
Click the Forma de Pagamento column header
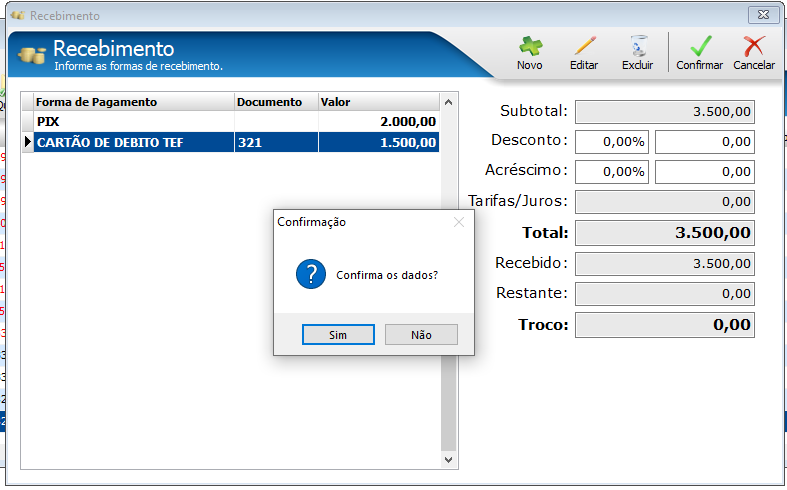[134, 102]
